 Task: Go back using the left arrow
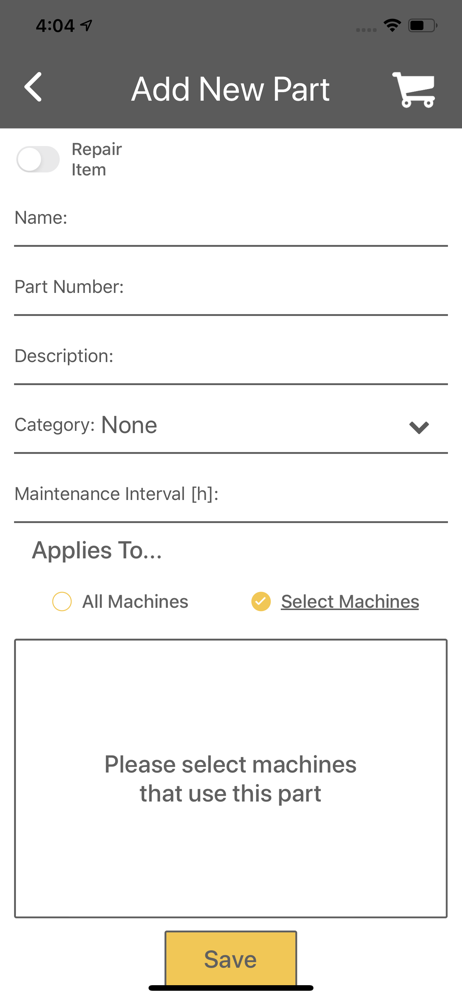pyautogui.click(x=33, y=87)
